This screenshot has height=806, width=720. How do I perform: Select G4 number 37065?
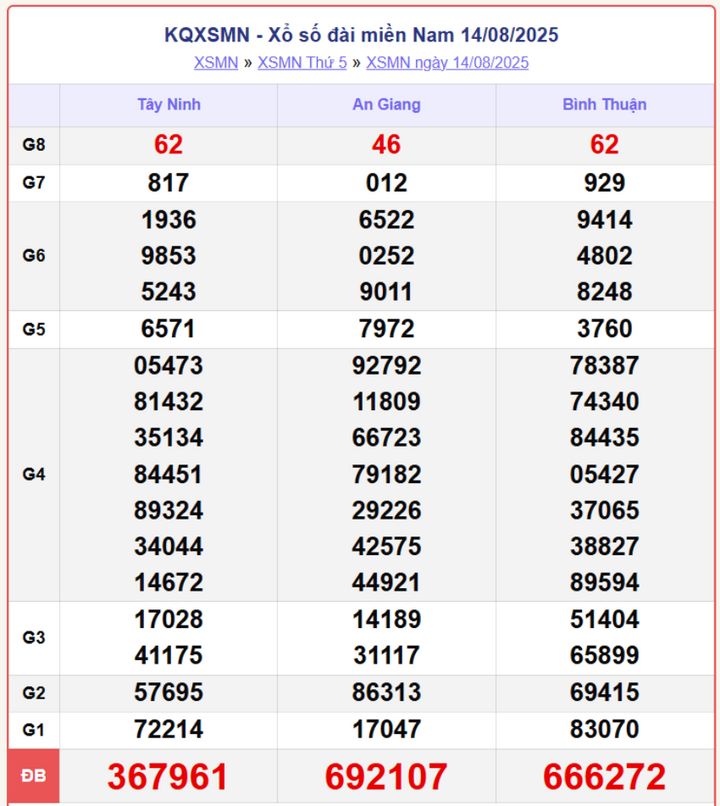(x=604, y=510)
